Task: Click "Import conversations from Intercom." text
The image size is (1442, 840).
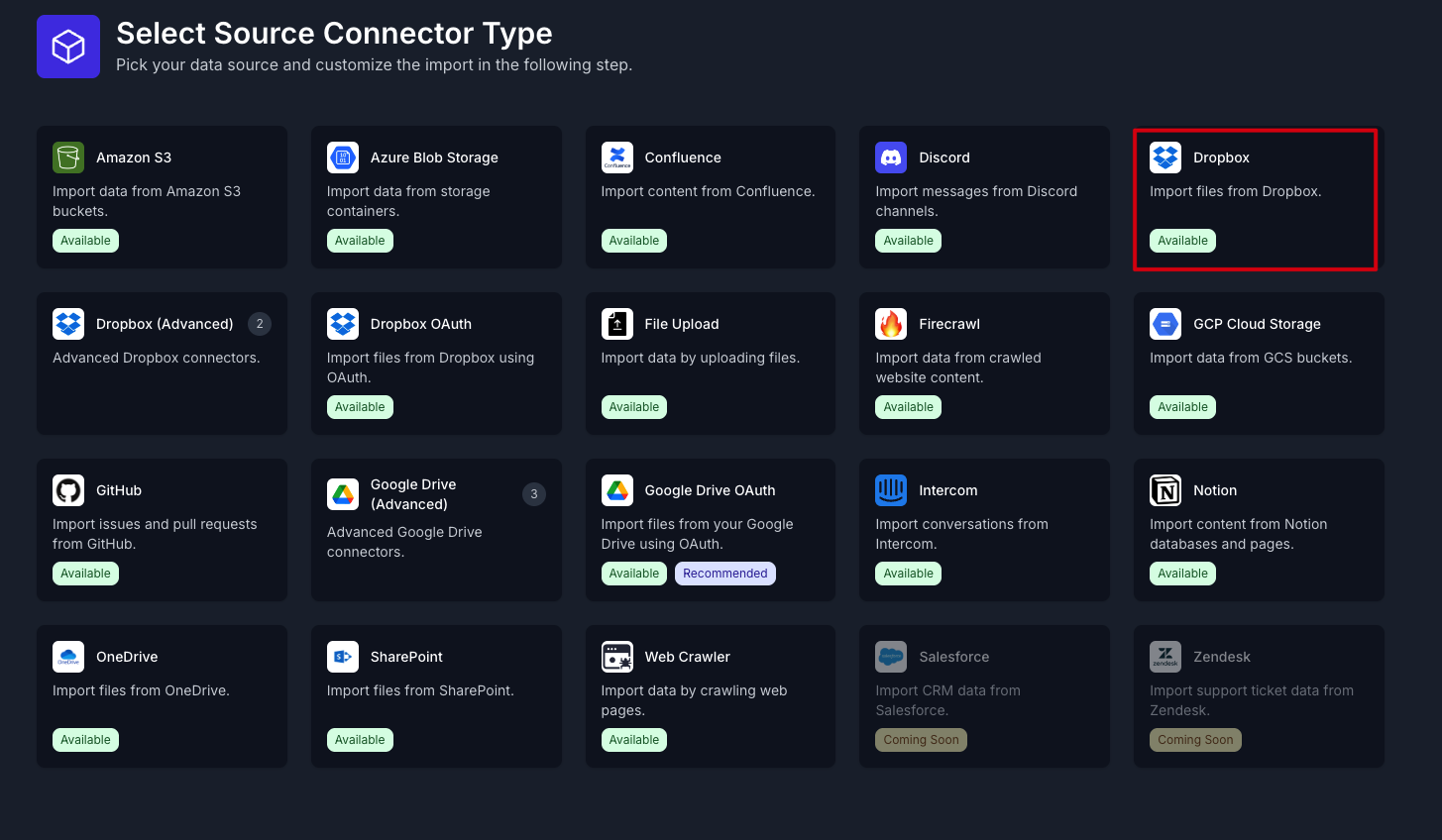Action: point(961,534)
